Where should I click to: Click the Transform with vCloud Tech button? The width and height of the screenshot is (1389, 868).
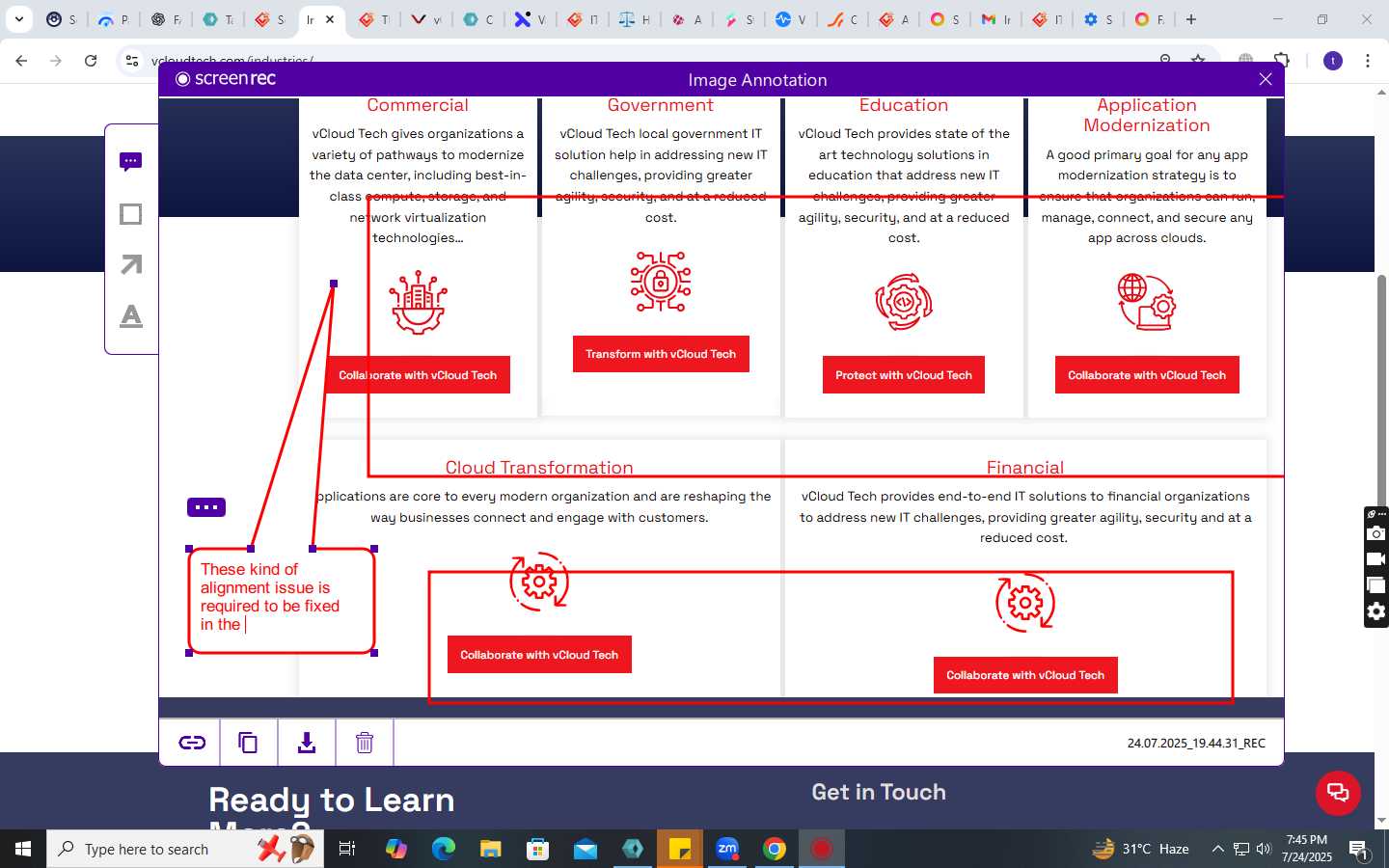(x=661, y=354)
